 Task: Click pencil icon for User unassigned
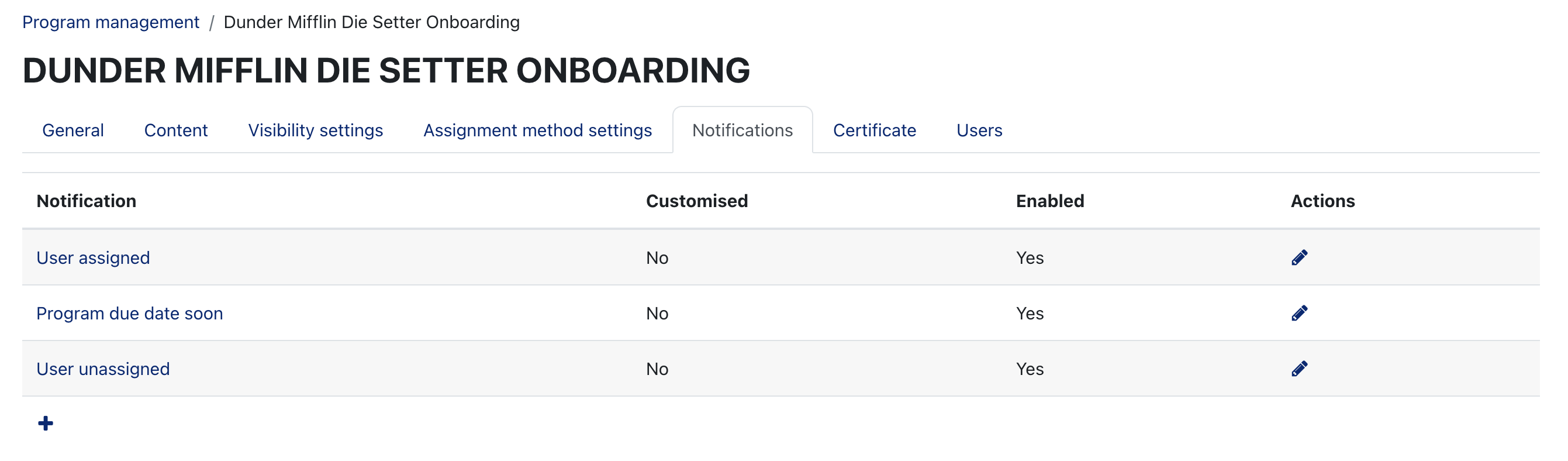pyautogui.click(x=1299, y=369)
